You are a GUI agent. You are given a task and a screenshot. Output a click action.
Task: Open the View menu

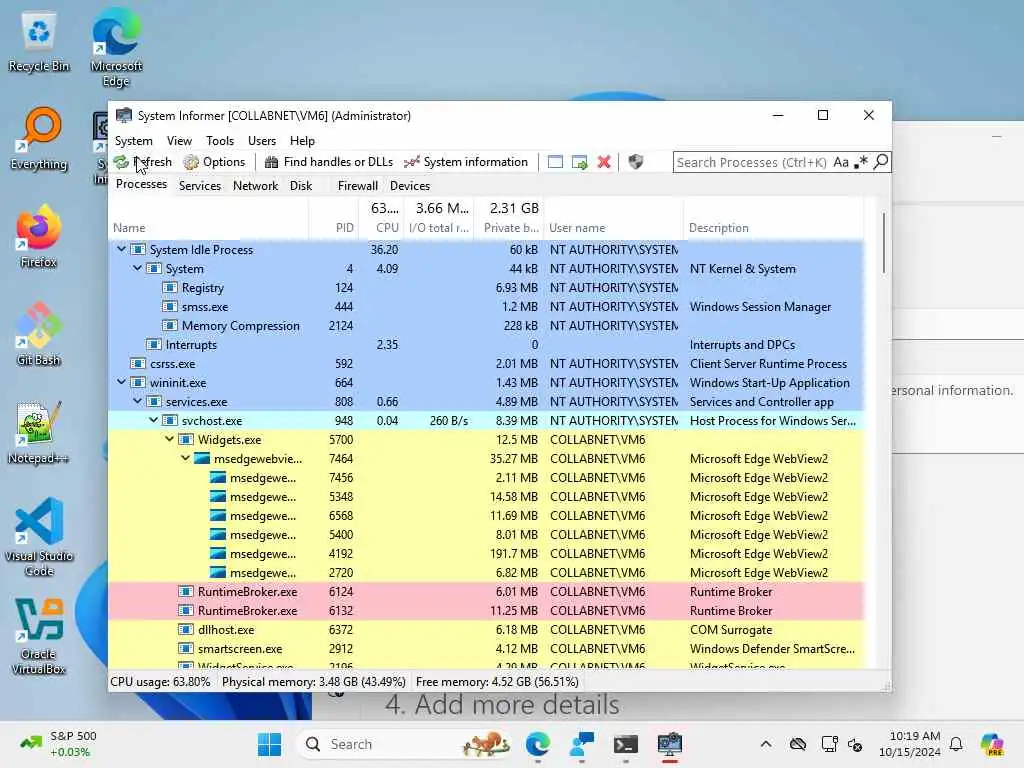(179, 140)
